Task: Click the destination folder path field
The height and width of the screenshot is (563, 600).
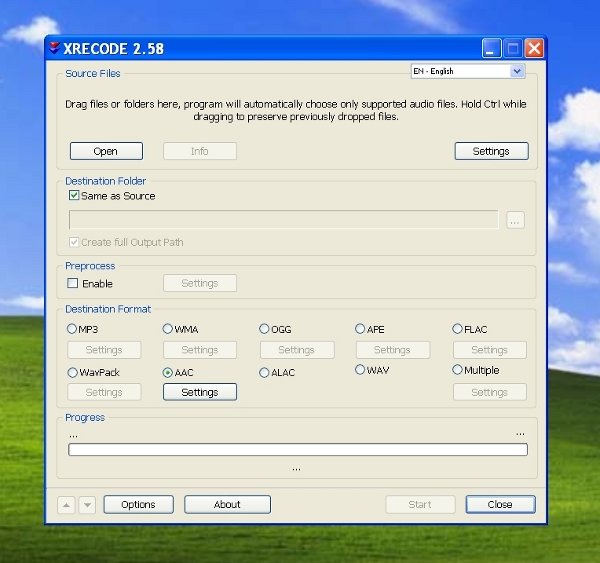Action: coord(284,220)
